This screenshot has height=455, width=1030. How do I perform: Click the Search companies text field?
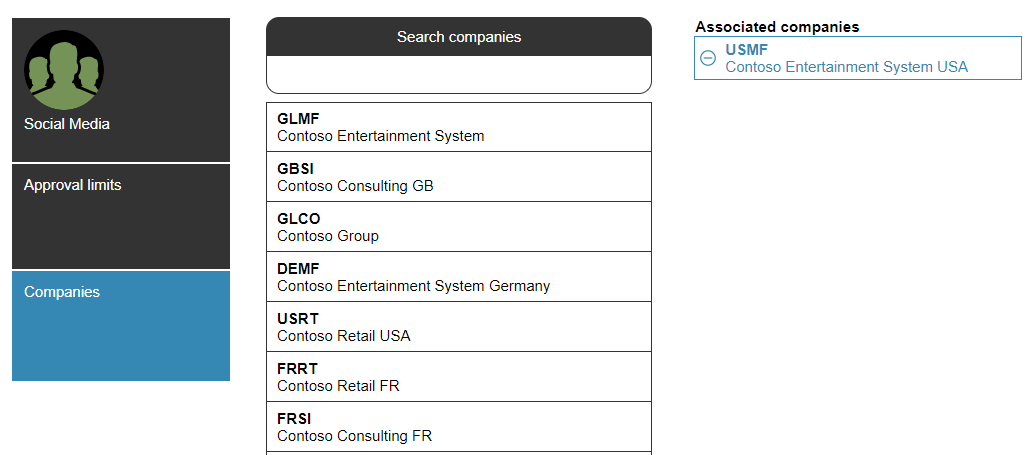pos(459,74)
